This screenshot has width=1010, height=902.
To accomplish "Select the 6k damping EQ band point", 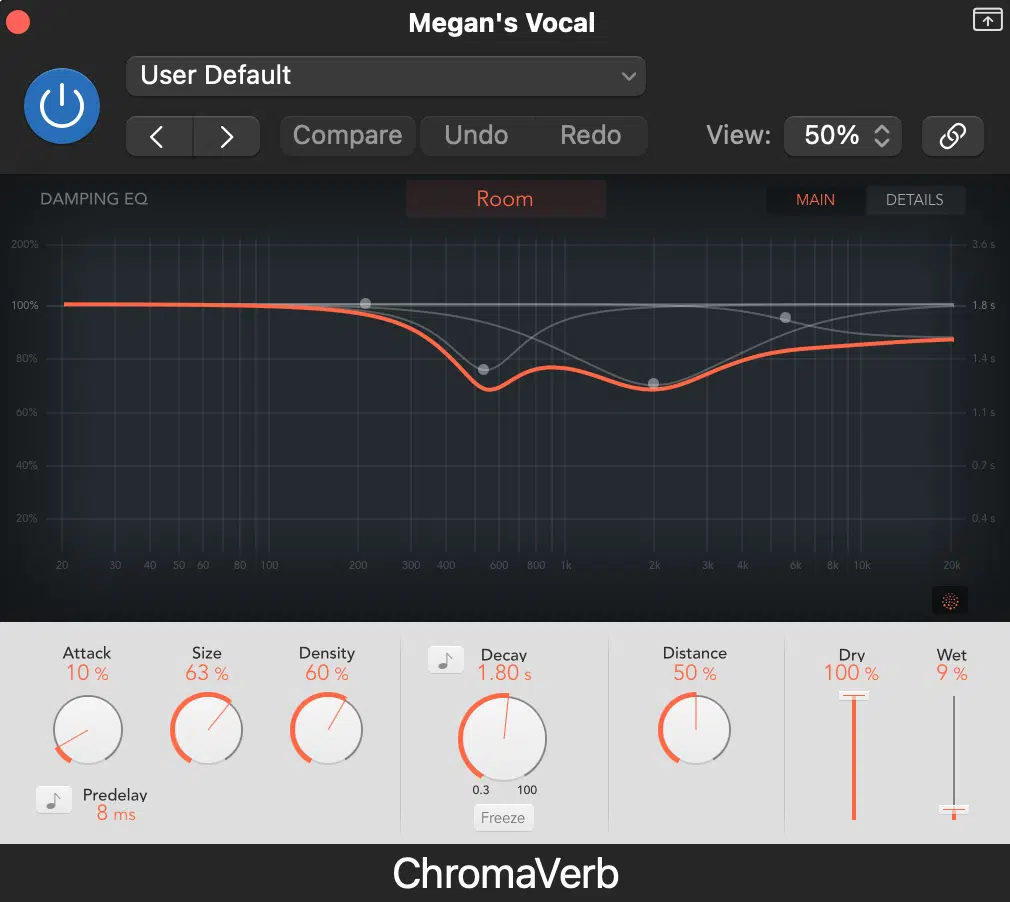I will pos(785,318).
